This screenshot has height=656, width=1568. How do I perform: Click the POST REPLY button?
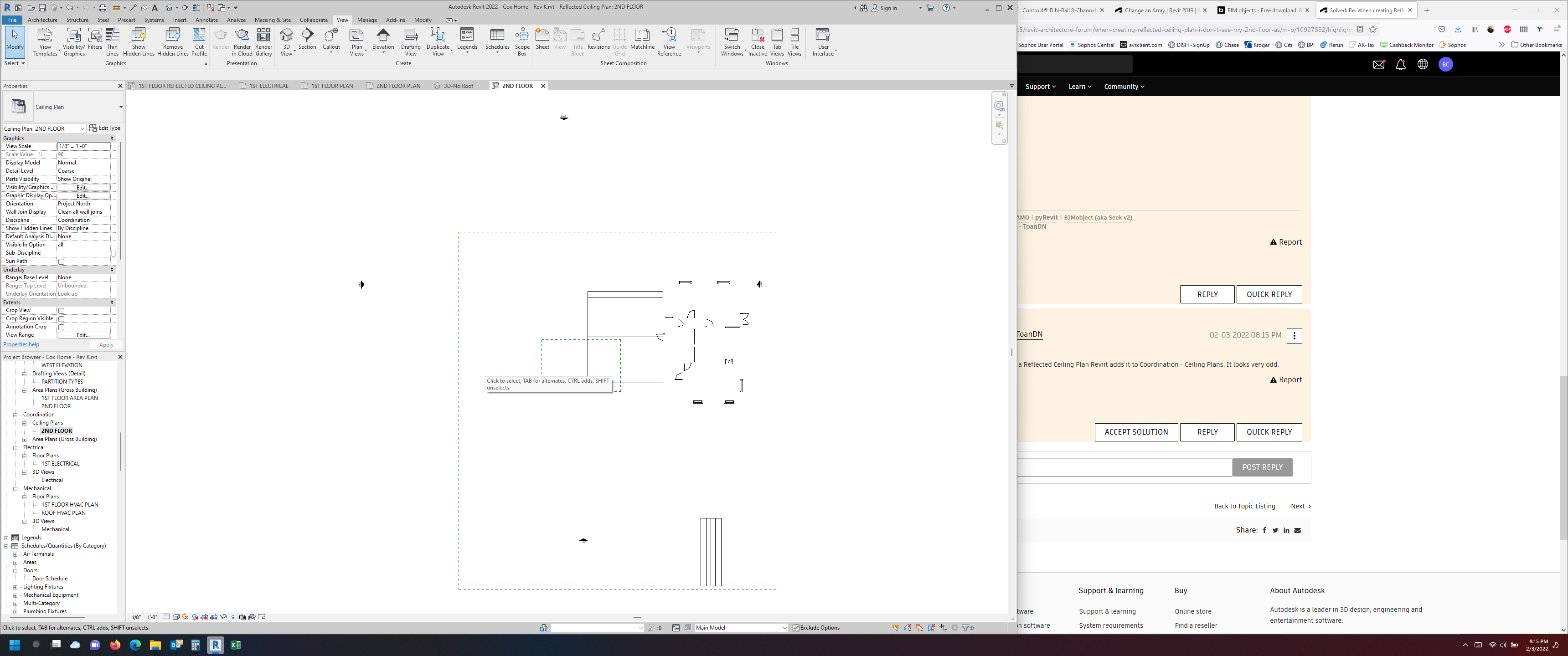1262,467
